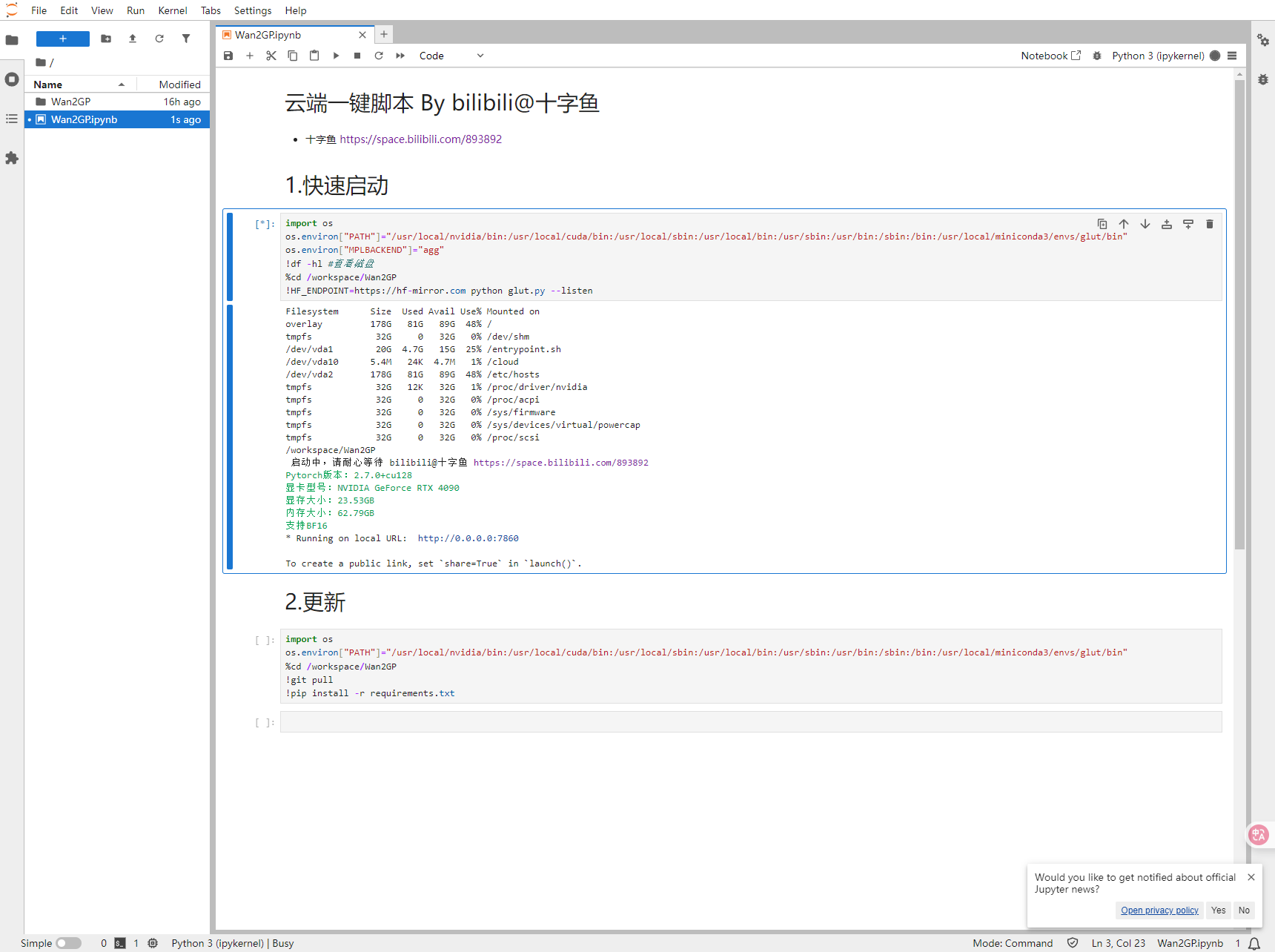Click the update code cell with git pull
1275x952 pixels.
[x=751, y=666]
